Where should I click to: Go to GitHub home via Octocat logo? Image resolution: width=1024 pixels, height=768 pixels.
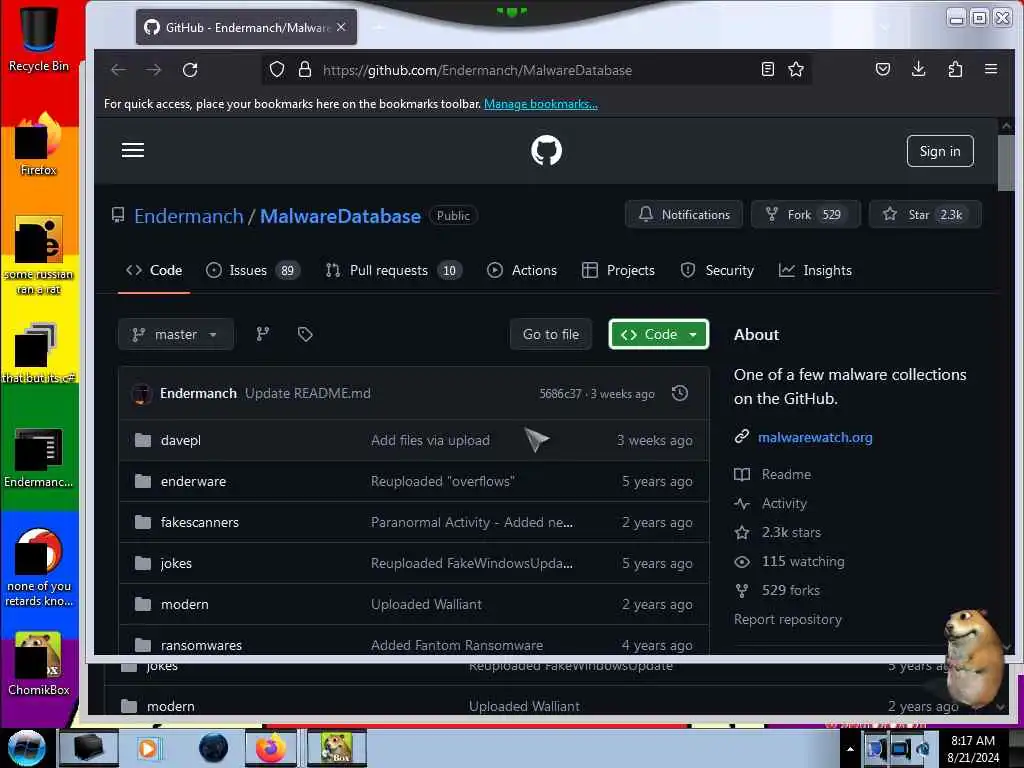[x=547, y=151]
